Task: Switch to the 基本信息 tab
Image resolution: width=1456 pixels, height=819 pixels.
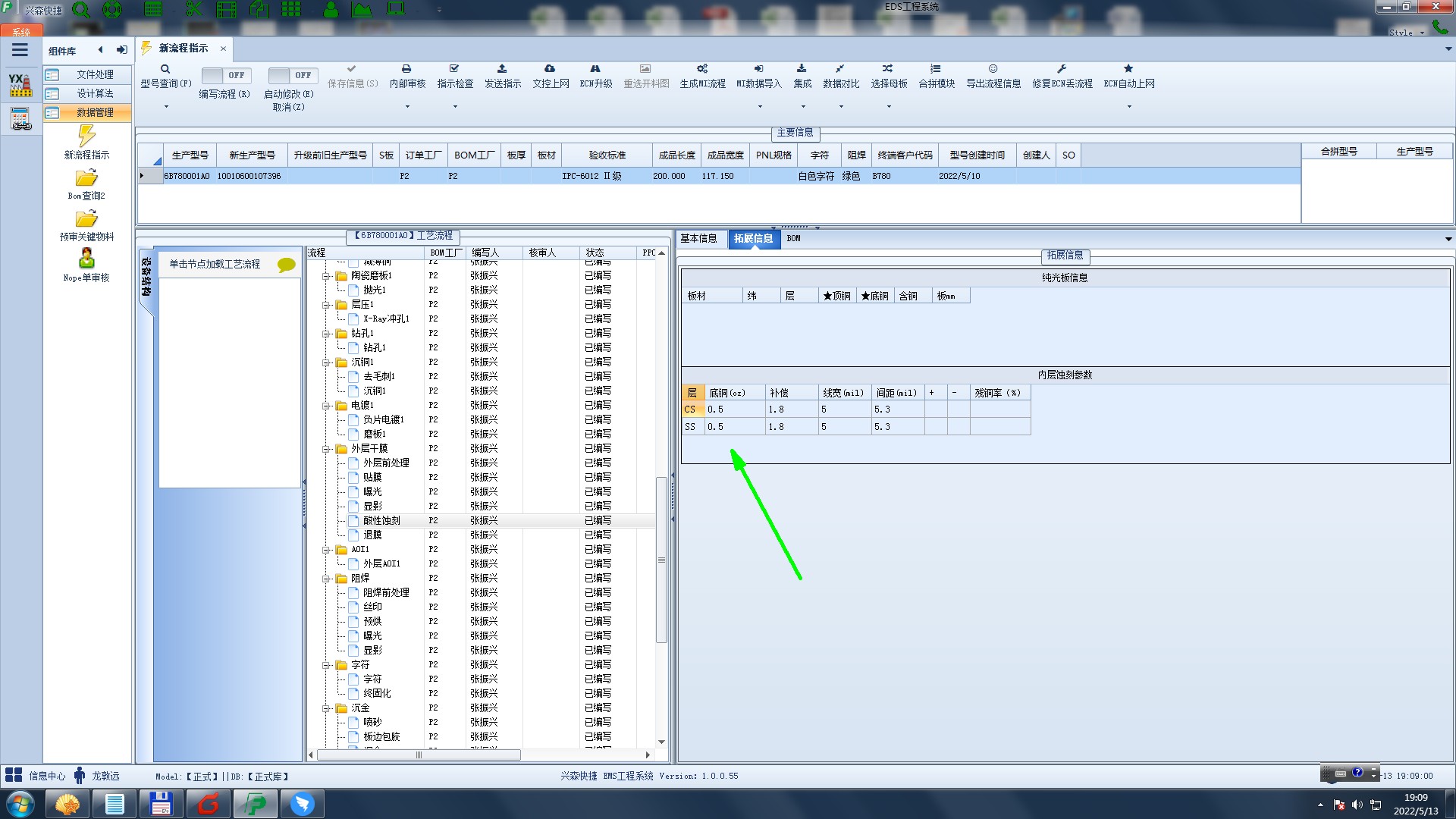Action: (698, 238)
